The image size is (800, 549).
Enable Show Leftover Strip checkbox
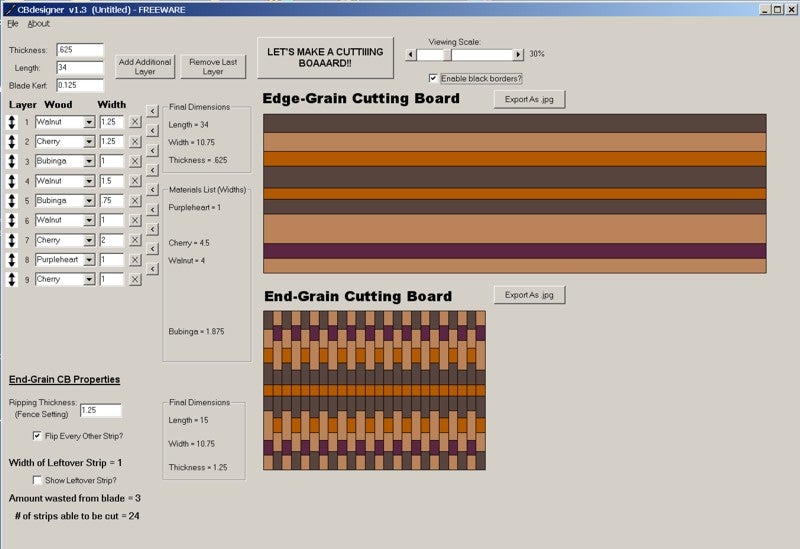pyautogui.click(x=37, y=480)
